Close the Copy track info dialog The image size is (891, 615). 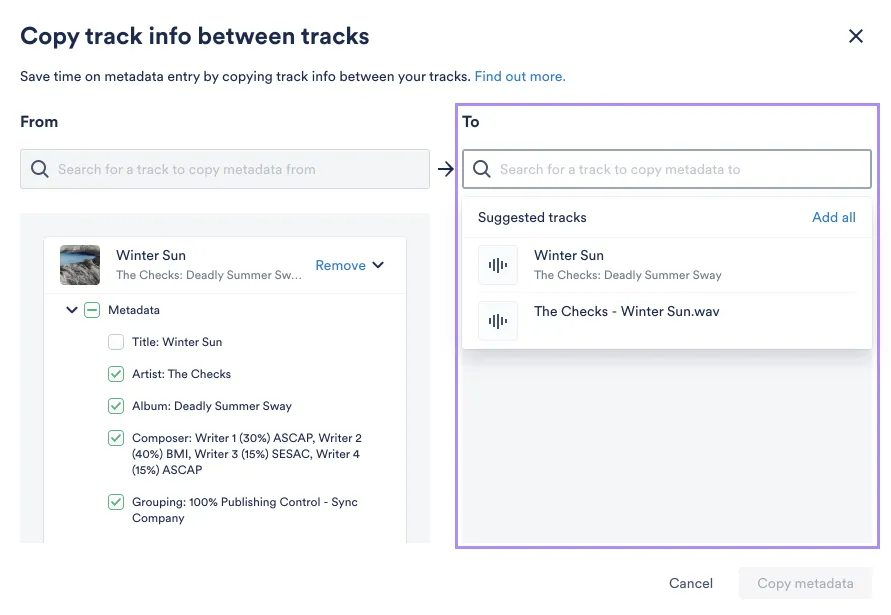tap(856, 35)
